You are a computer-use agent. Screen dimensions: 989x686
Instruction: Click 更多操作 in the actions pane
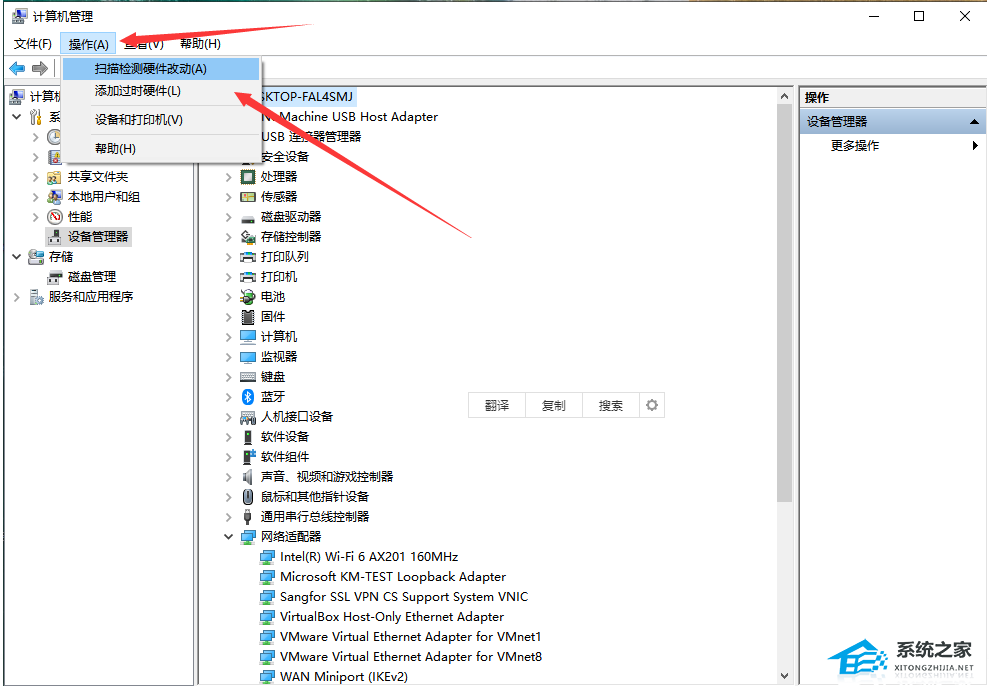(x=855, y=146)
